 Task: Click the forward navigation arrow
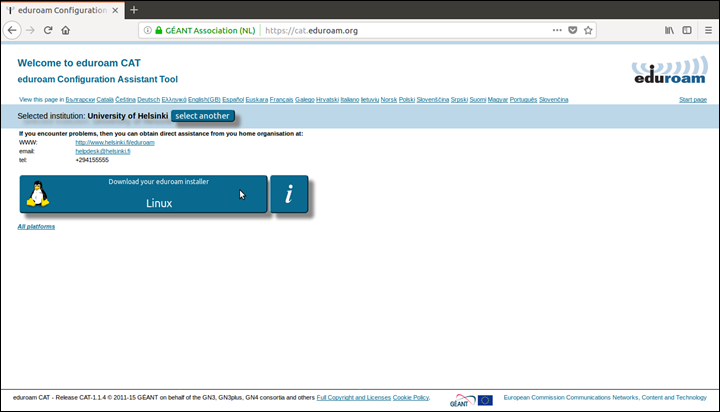pyautogui.click(x=30, y=30)
